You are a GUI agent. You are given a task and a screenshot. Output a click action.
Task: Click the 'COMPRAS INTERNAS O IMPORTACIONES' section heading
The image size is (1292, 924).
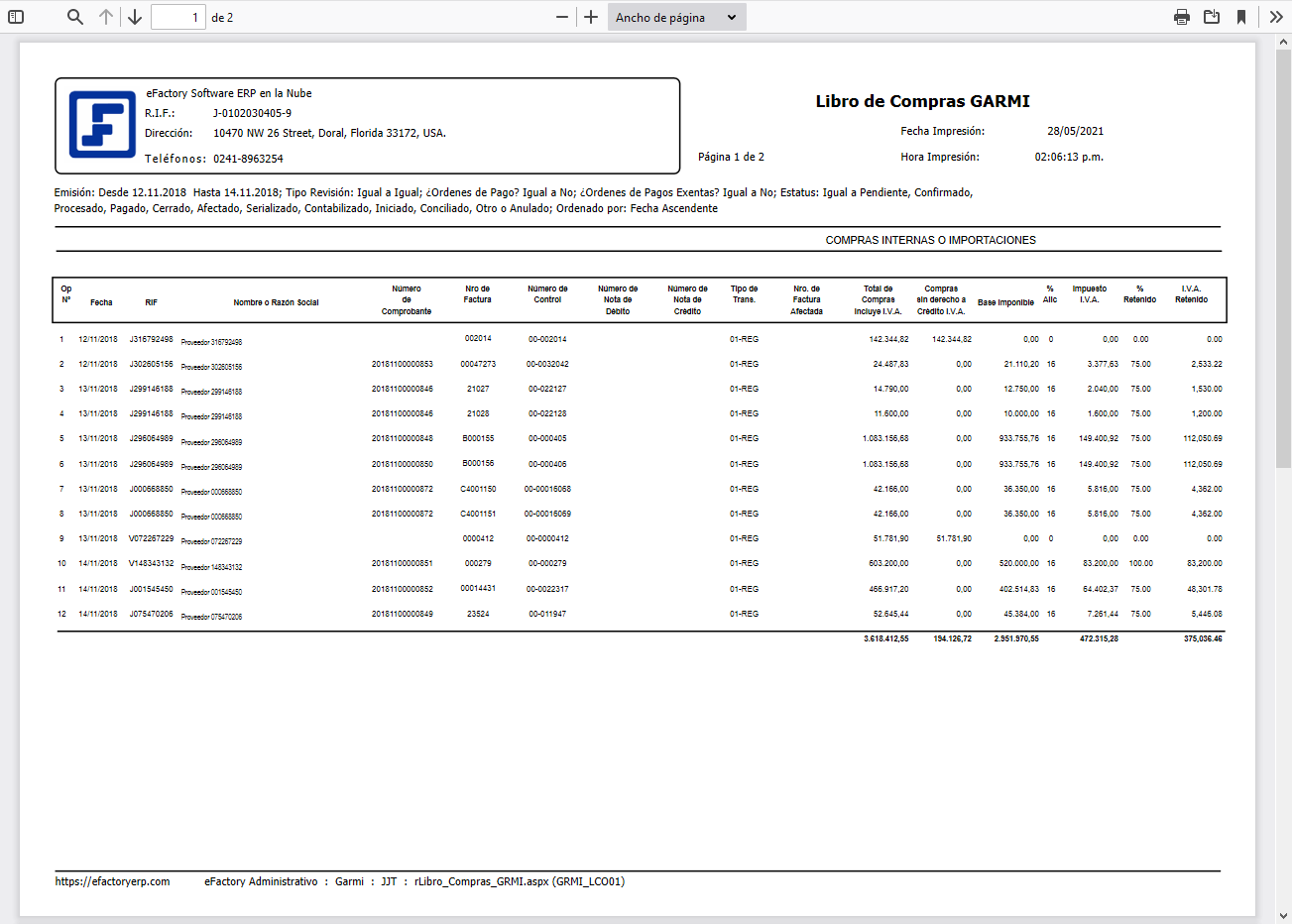coord(930,240)
